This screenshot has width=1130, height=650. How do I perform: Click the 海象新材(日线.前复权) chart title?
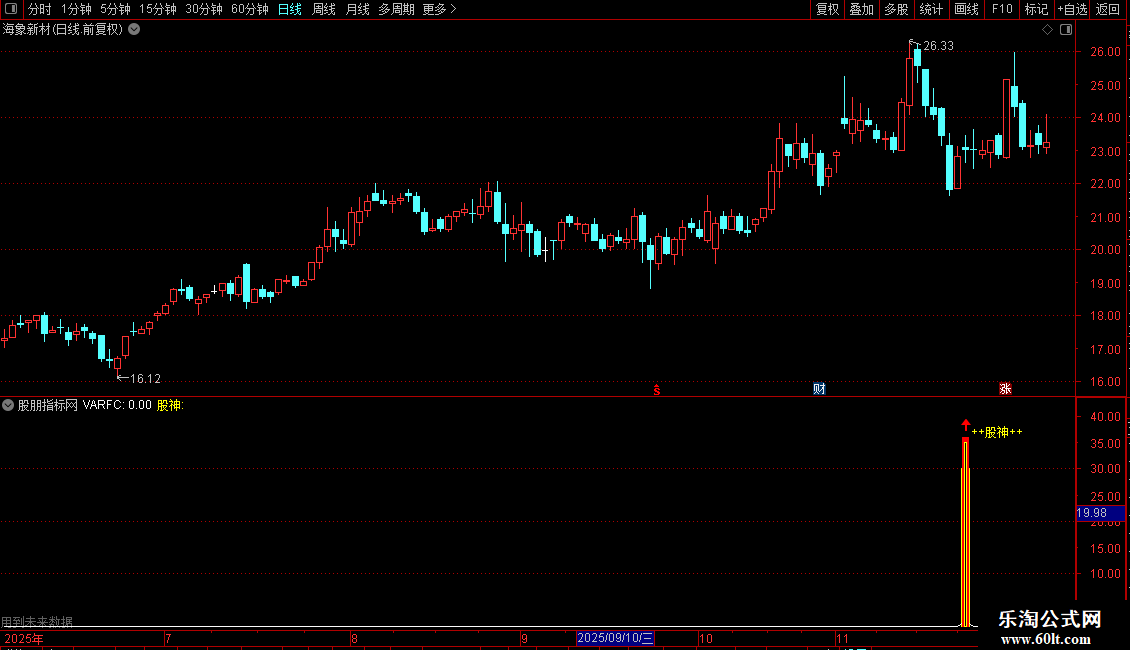click(x=63, y=30)
